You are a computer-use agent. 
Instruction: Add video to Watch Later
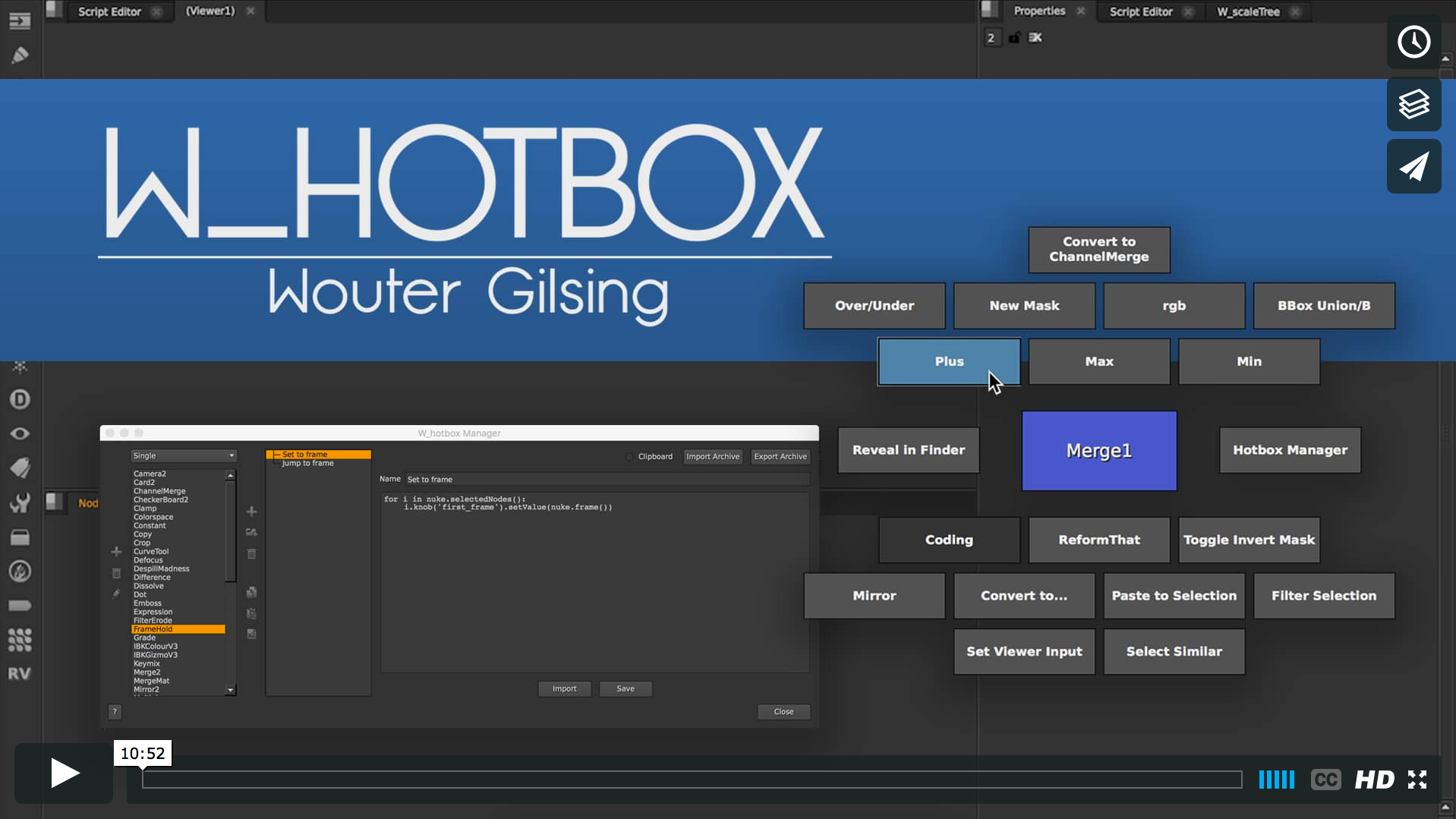1413,42
